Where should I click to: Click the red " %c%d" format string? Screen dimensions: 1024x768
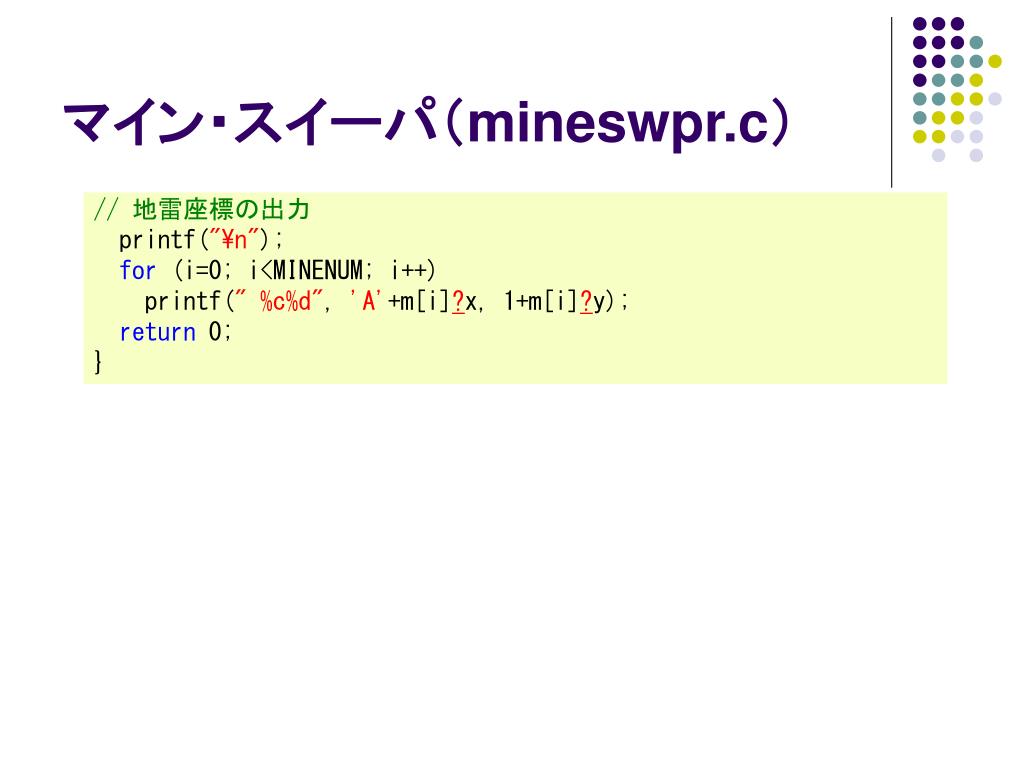[280, 301]
